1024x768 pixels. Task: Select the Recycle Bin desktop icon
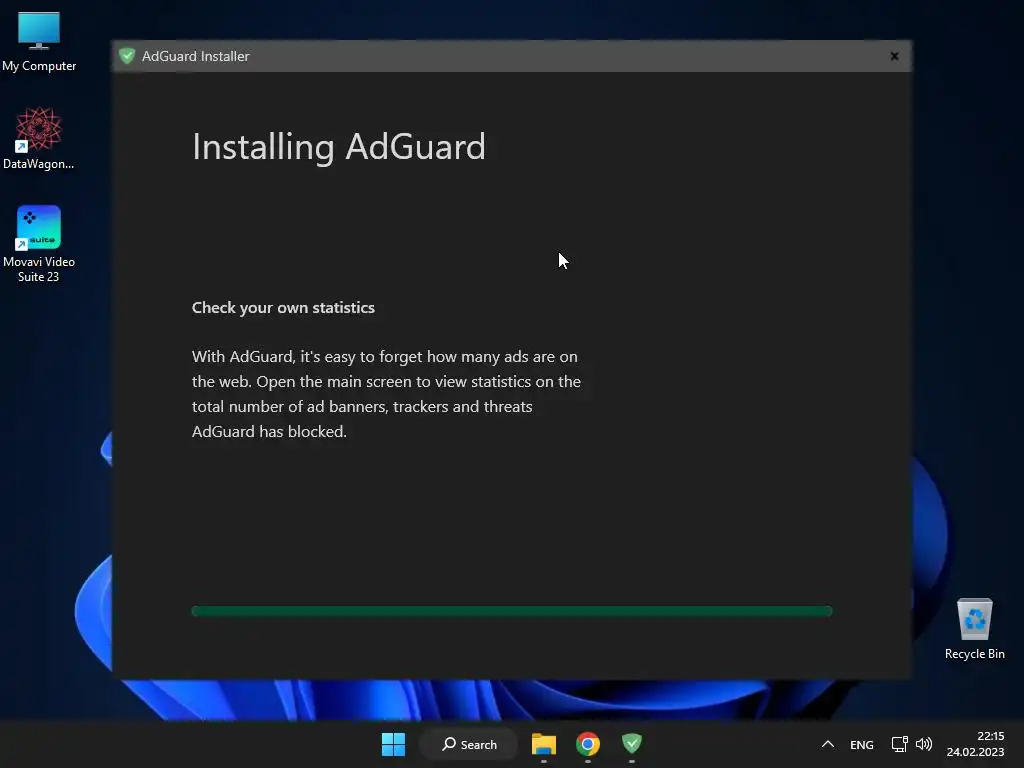pos(974,629)
